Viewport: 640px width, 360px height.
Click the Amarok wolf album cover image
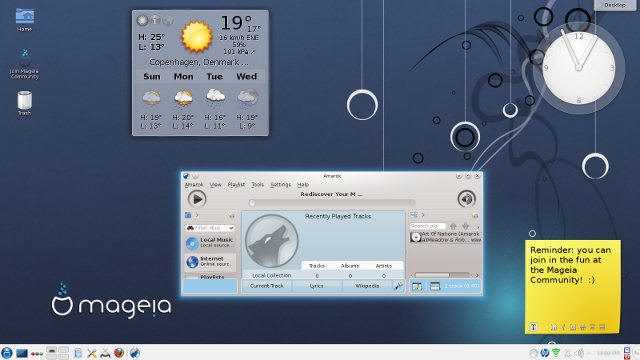(x=271, y=241)
